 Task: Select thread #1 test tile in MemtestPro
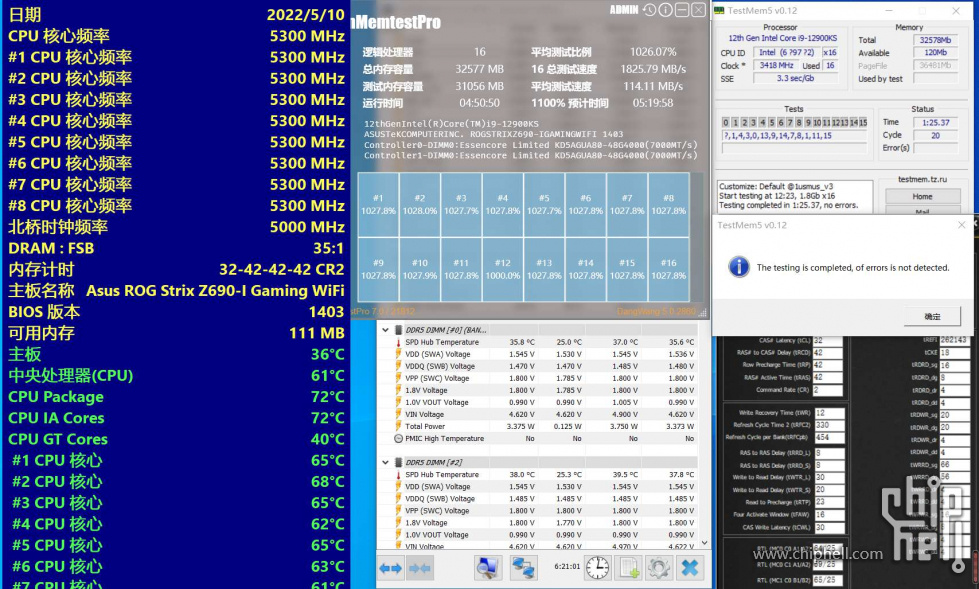(x=378, y=204)
